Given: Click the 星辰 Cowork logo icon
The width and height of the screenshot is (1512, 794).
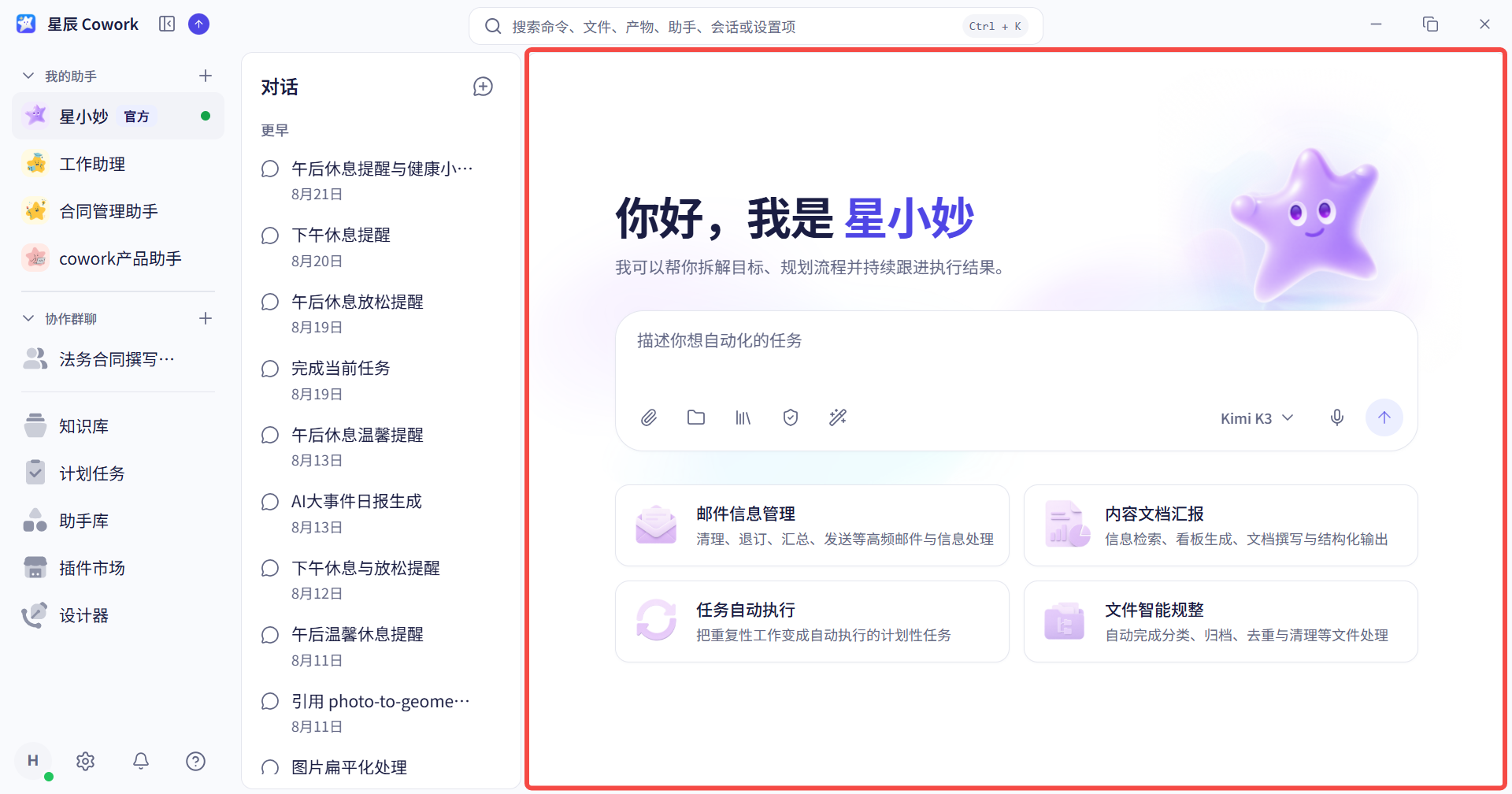Looking at the screenshot, I should click(x=26, y=24).
